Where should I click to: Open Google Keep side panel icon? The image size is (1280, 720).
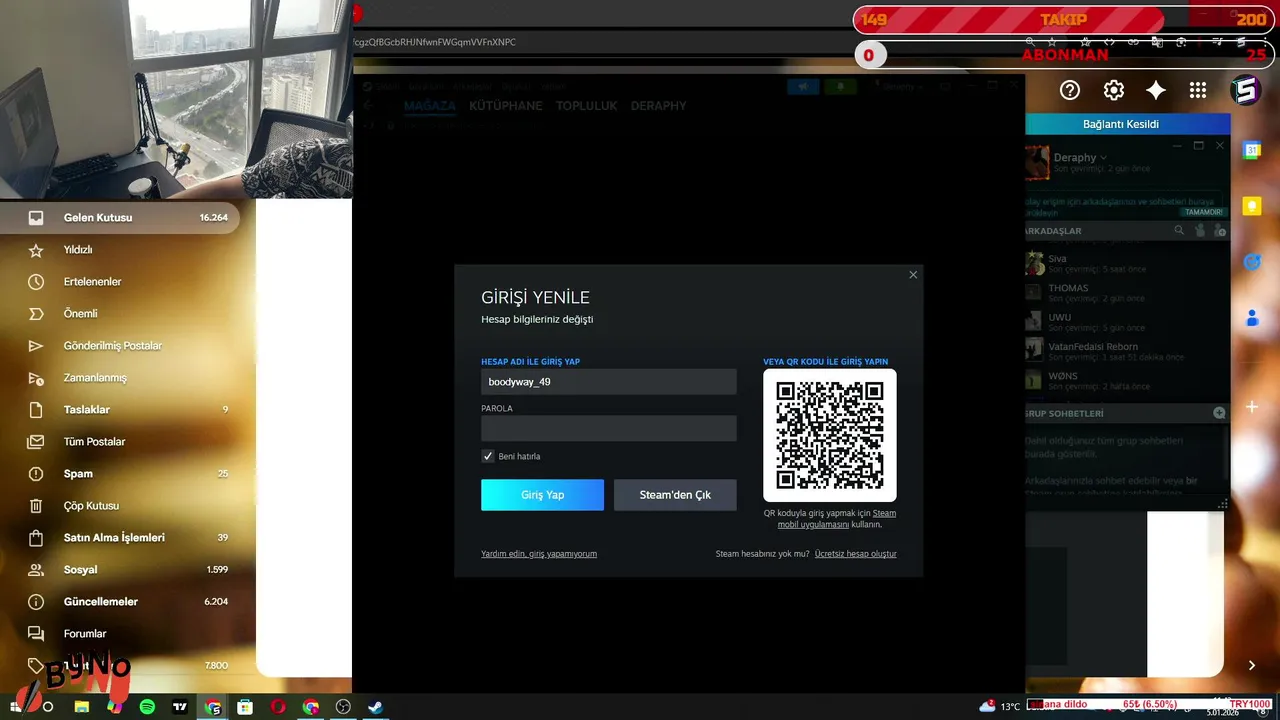pos(1251,206)
